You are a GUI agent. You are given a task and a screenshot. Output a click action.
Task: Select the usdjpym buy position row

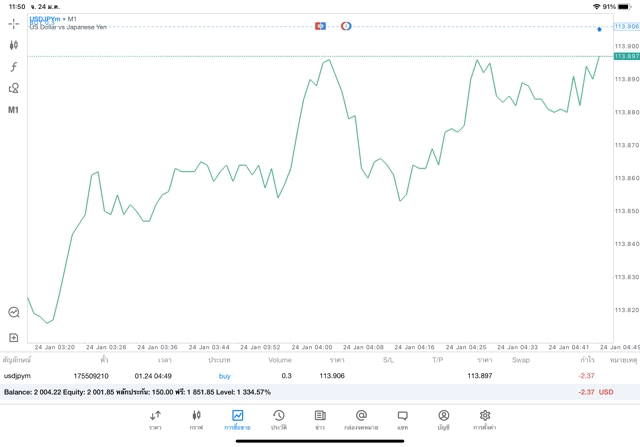point(300,376)
